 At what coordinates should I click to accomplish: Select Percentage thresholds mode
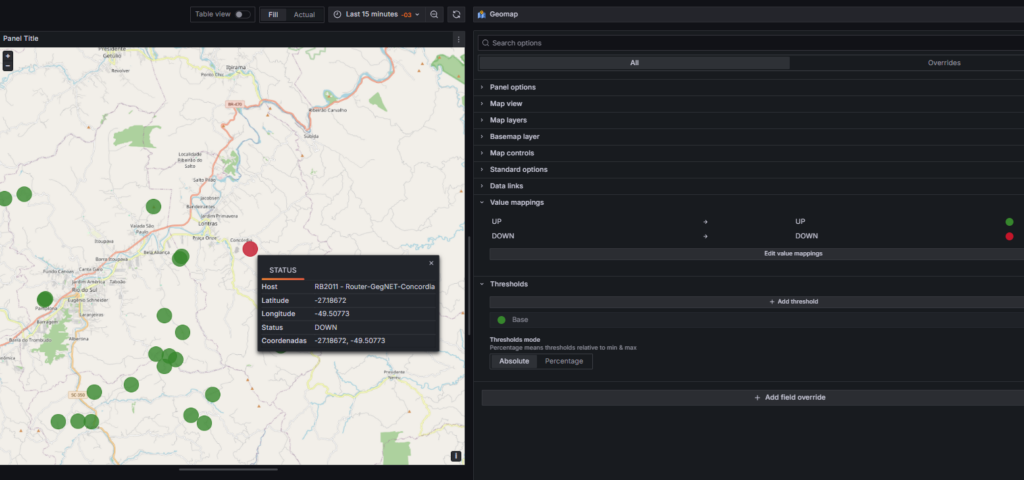(564, 361)
